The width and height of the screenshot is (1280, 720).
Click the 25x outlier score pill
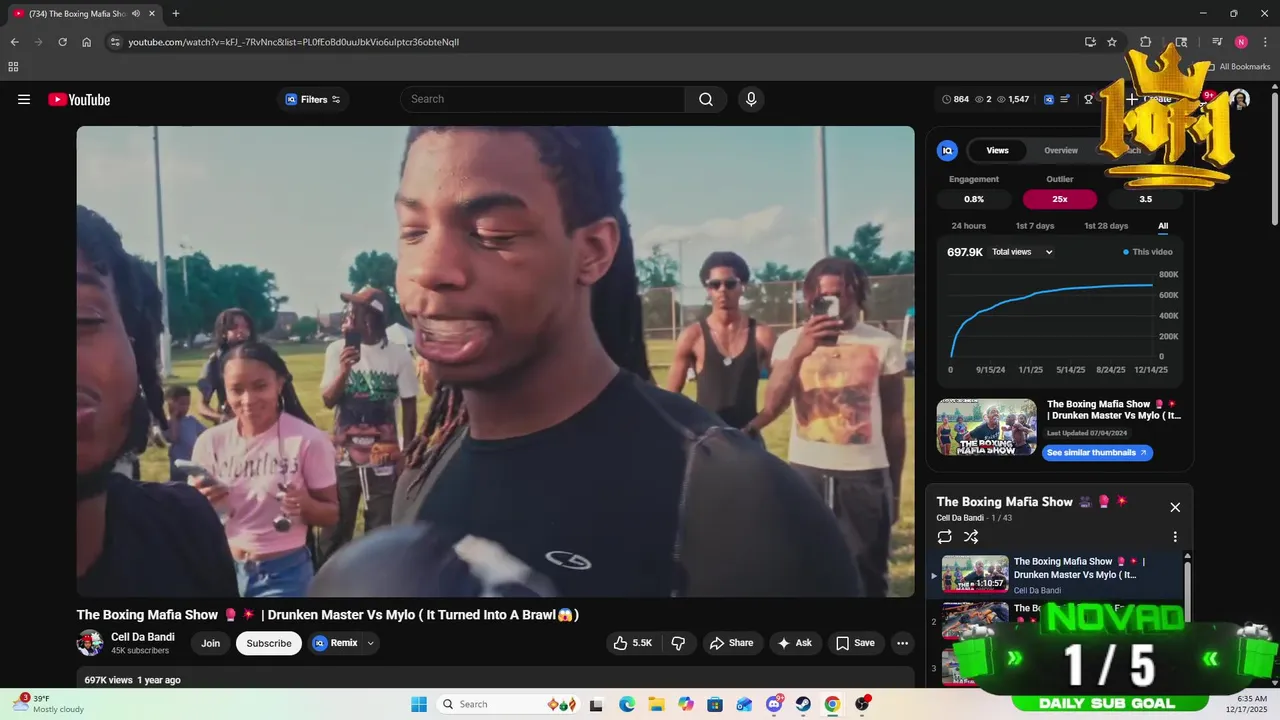[x=1060, y=199]
